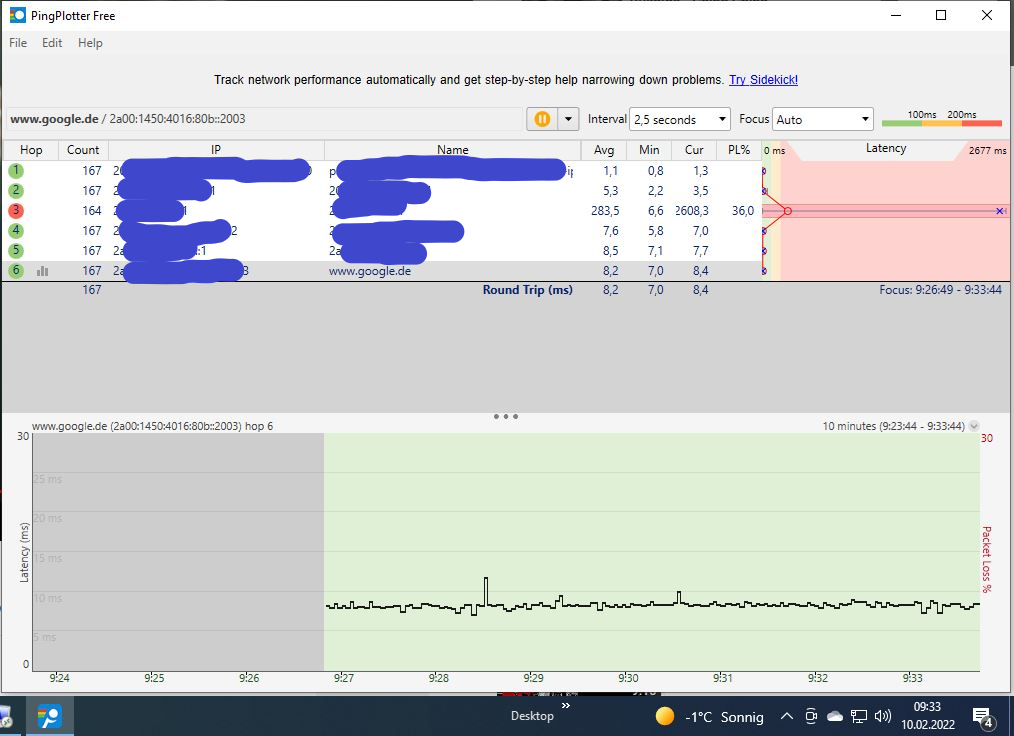Click the Round Trip (ms) label
This screenshot has height=736, width=1014.
(528, 290)
